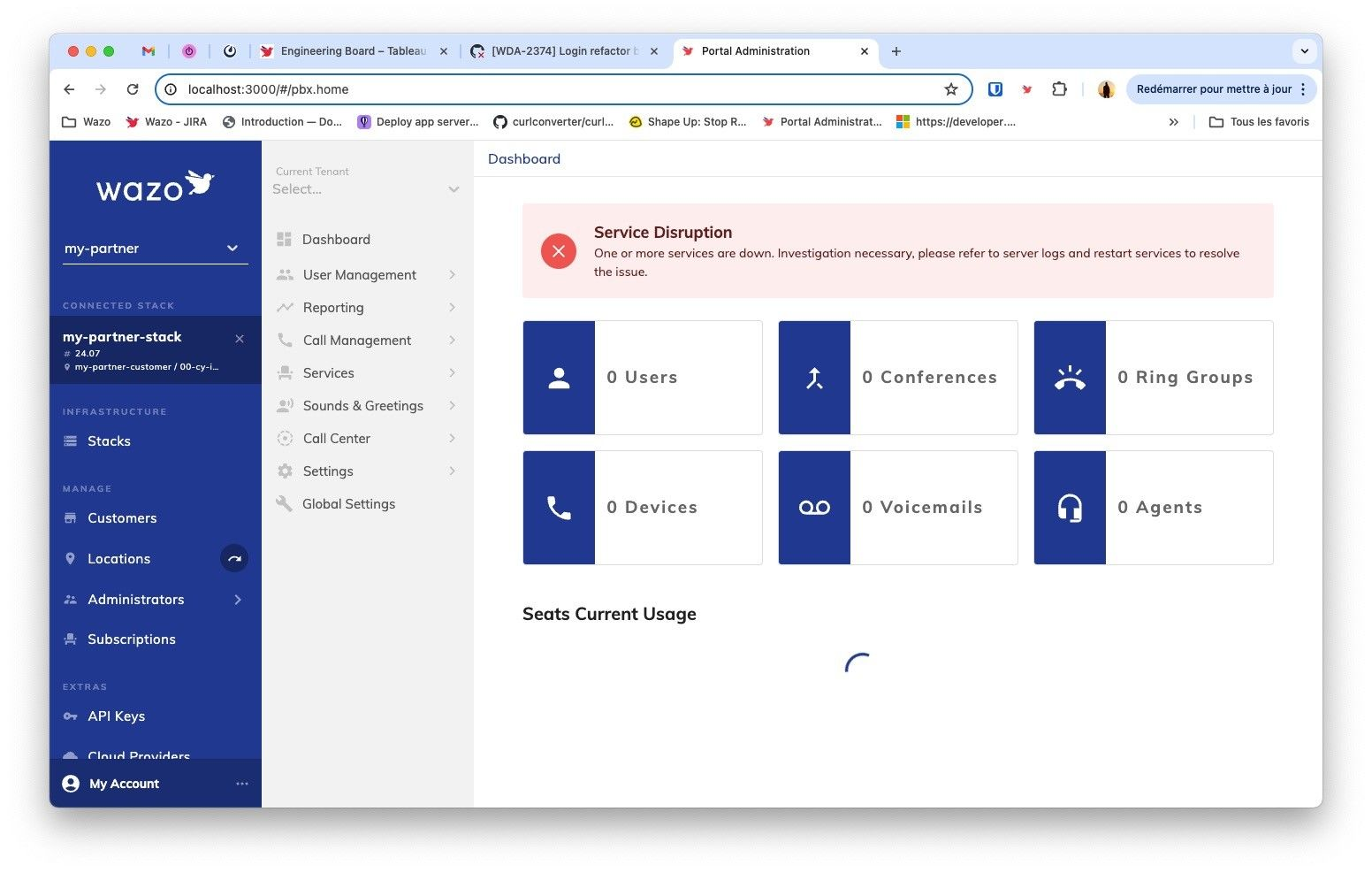The image size is (1372, 873).
Task: Open Tous les favoris folder
Action: pos(1259,122)
